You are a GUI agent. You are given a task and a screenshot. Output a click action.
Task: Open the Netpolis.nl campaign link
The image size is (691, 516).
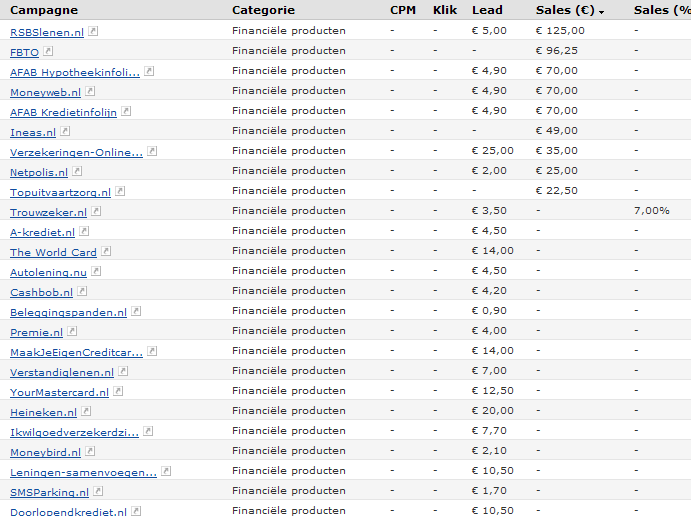tap(39, 172)
